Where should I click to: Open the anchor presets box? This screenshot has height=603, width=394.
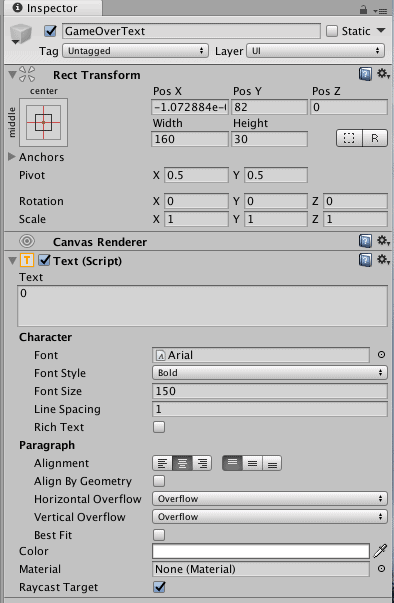tap(43, 122)
